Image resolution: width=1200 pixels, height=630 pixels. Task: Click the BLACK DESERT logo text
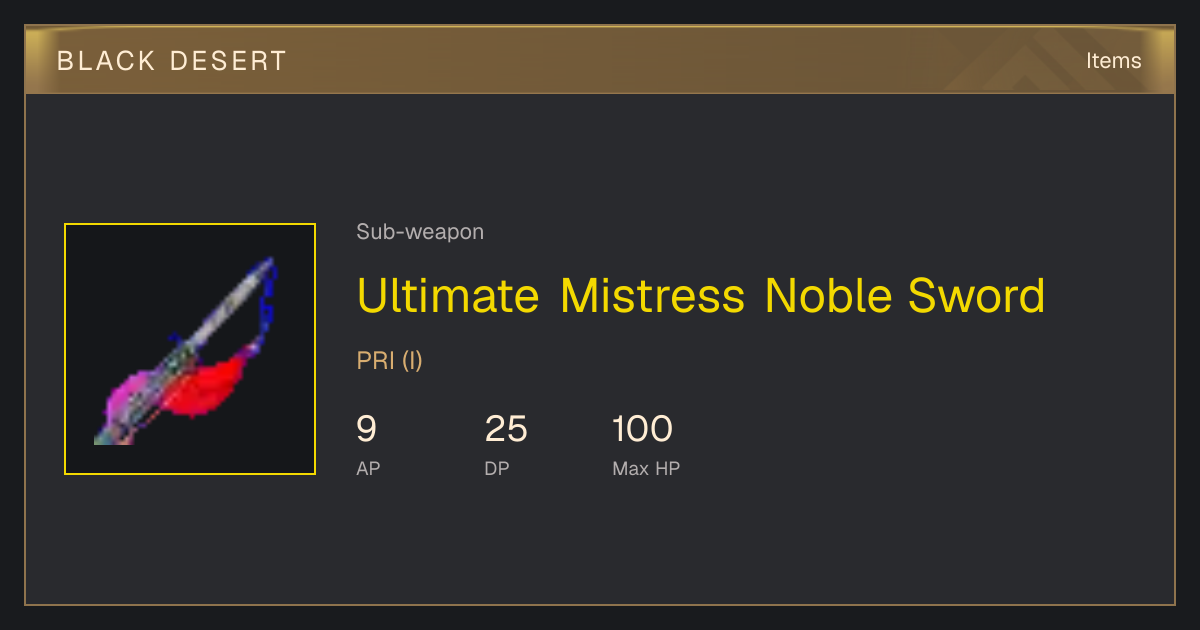tap(172, 61)
